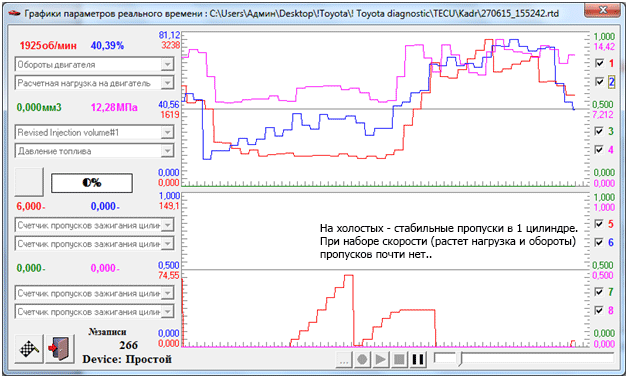Click the record number 266
This screenshot has height=378, width=628.
coord(128,345)
